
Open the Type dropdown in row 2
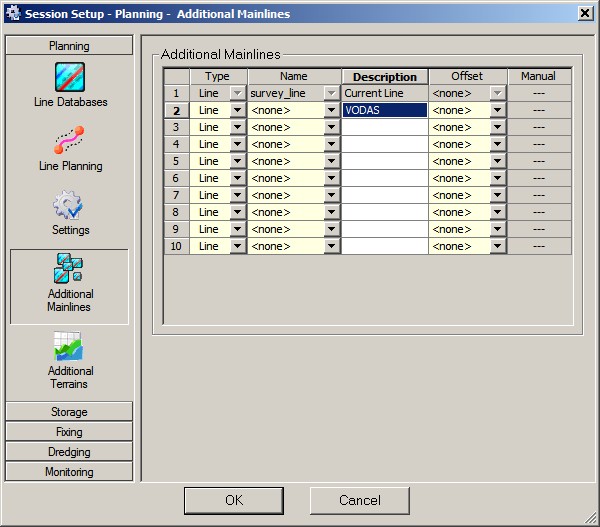tap(238, 110)
